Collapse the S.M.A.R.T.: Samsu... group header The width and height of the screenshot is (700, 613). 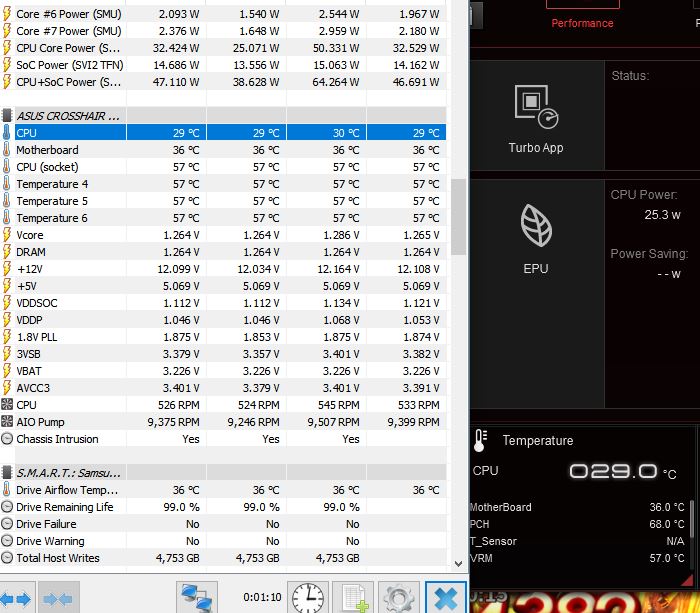[x=223, y=472]
